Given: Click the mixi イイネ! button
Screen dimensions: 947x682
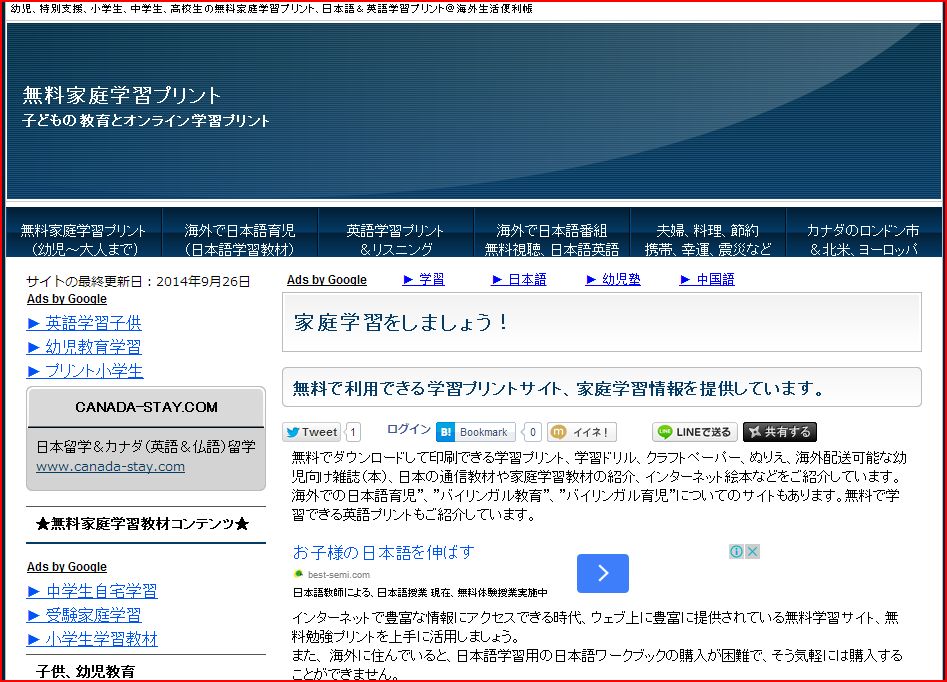Looking at the screenshot, I should pos(582,432).
